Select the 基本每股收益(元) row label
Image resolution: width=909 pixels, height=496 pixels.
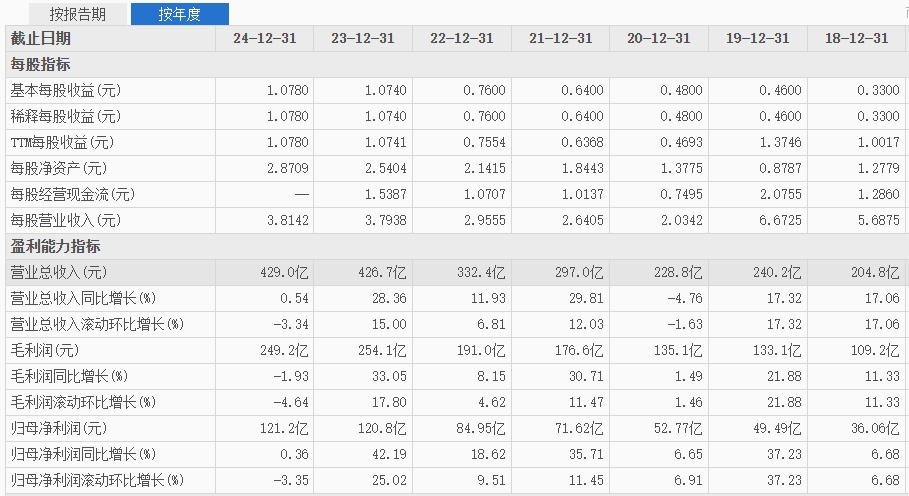65,90
